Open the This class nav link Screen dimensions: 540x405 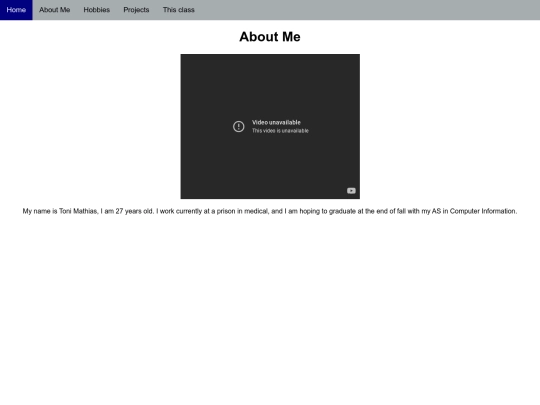click(178, 10)
